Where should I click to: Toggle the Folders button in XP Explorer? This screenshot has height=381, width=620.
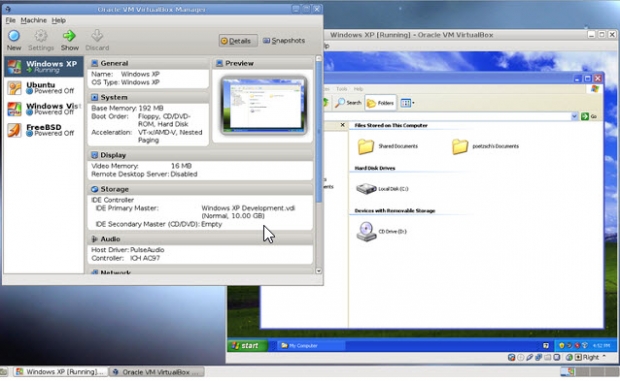click(x=380, y=103)
